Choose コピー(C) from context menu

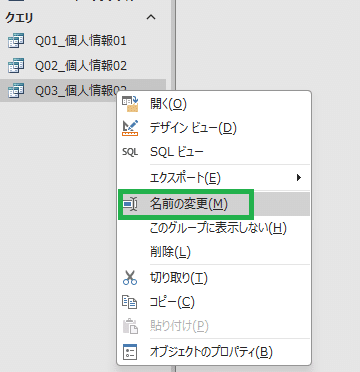tap(214, 302)
